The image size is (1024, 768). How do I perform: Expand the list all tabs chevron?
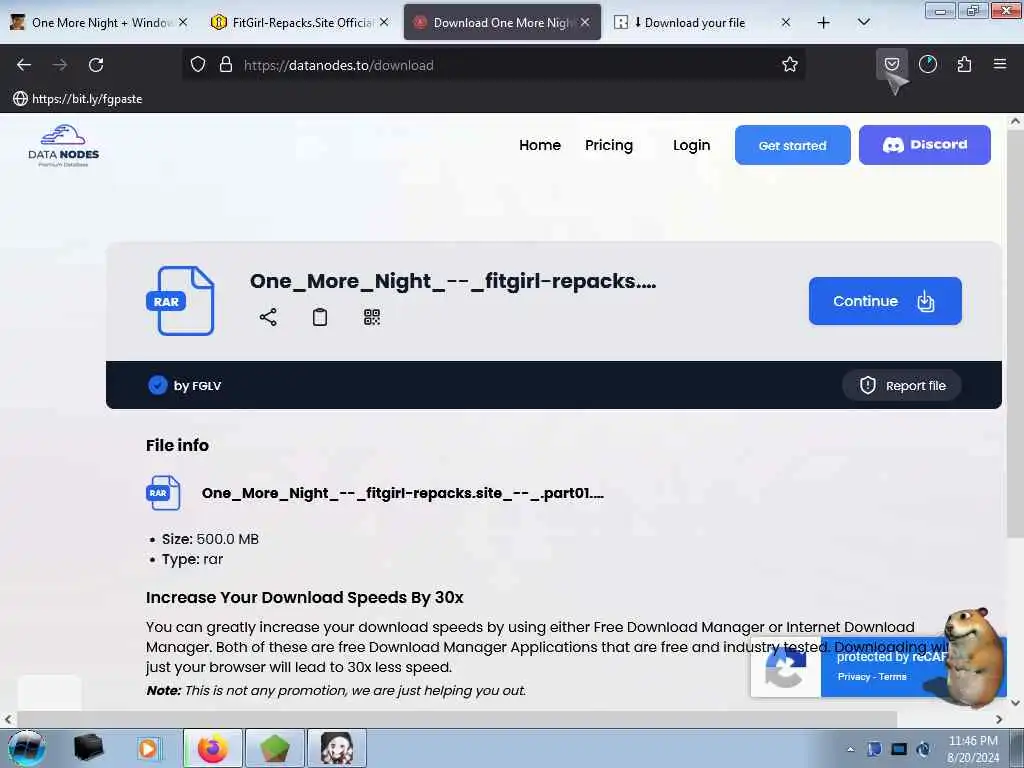(863, 22)
